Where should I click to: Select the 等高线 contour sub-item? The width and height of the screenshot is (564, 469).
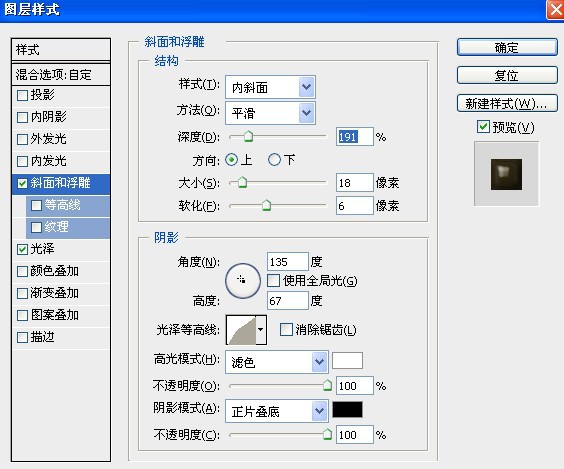click(x=68, y=205)
